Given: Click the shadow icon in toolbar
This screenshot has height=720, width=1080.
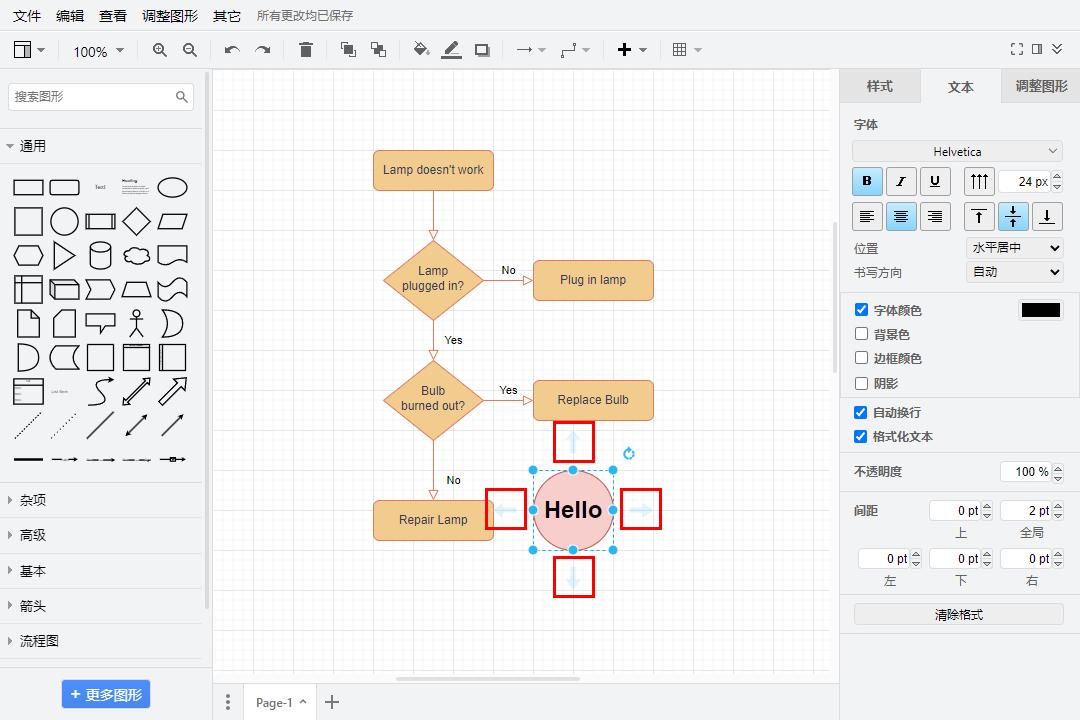Looking at the screenshot, I should coord(482,50).
